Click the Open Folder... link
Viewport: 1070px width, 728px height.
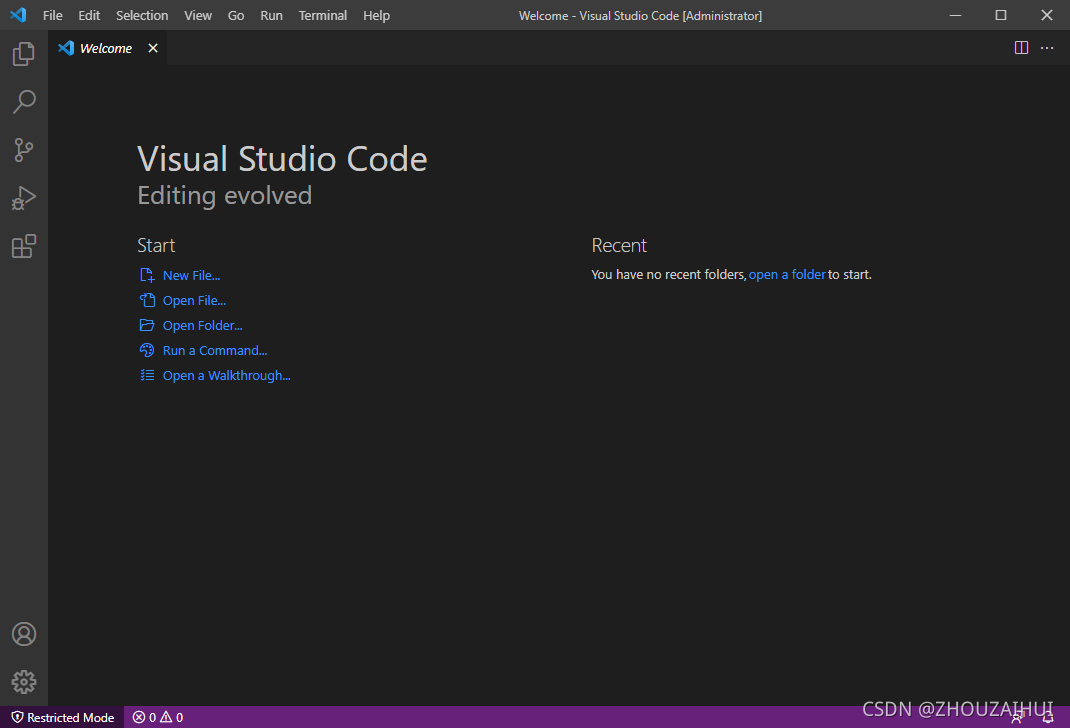[x=203, y=325]
